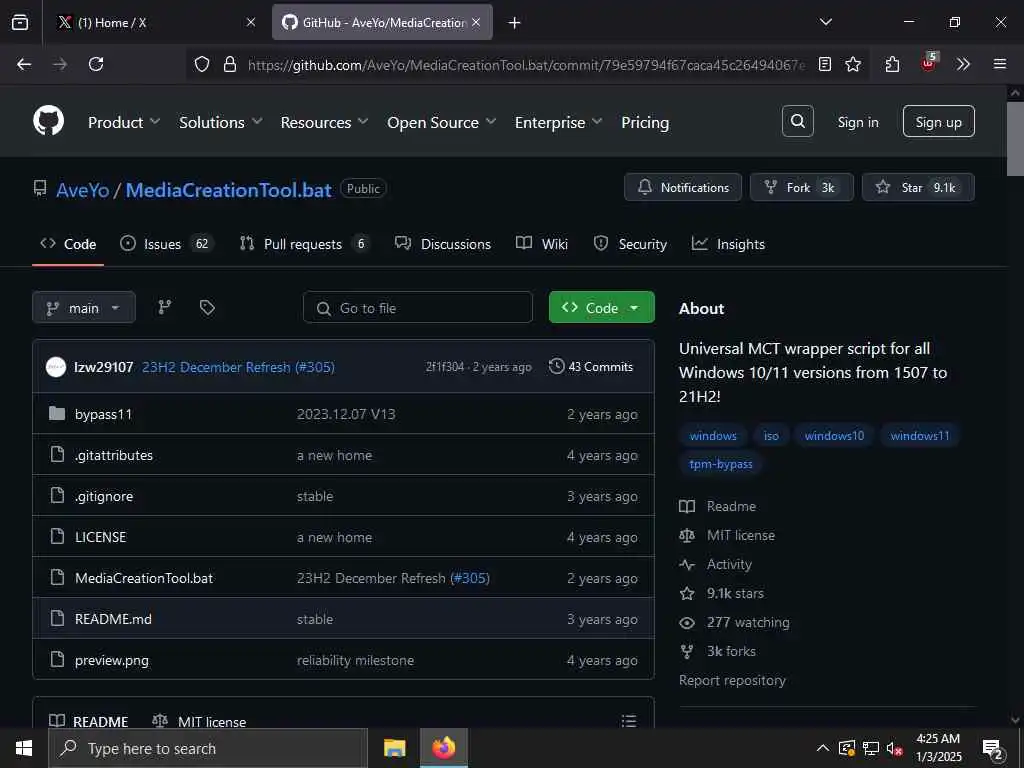Expand the Enterprise menu
The image size is (1024, 768).
click(558, 122)
